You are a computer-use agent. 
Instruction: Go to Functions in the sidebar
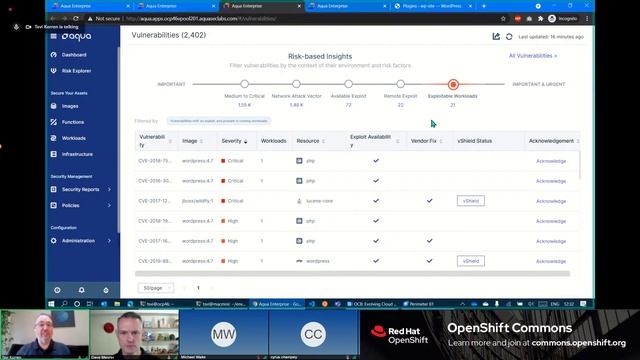73,122
